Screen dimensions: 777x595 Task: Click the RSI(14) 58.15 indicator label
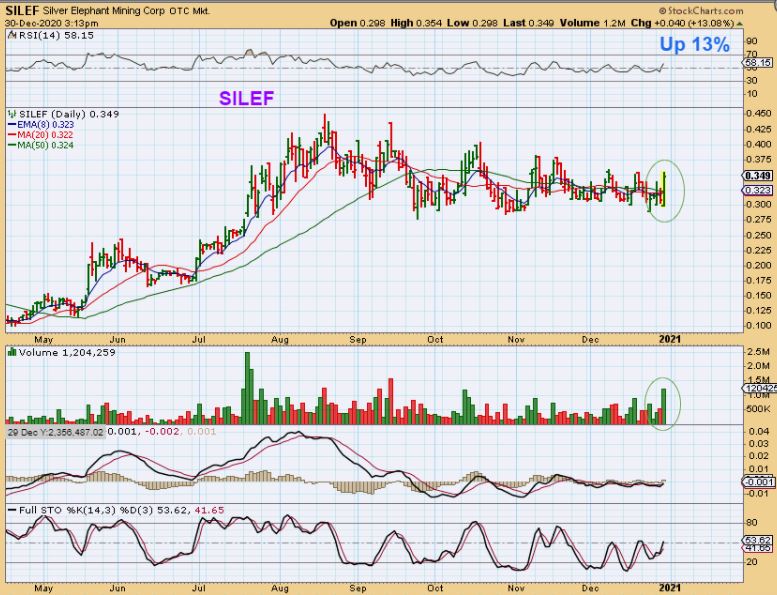(x=56, y=35)
